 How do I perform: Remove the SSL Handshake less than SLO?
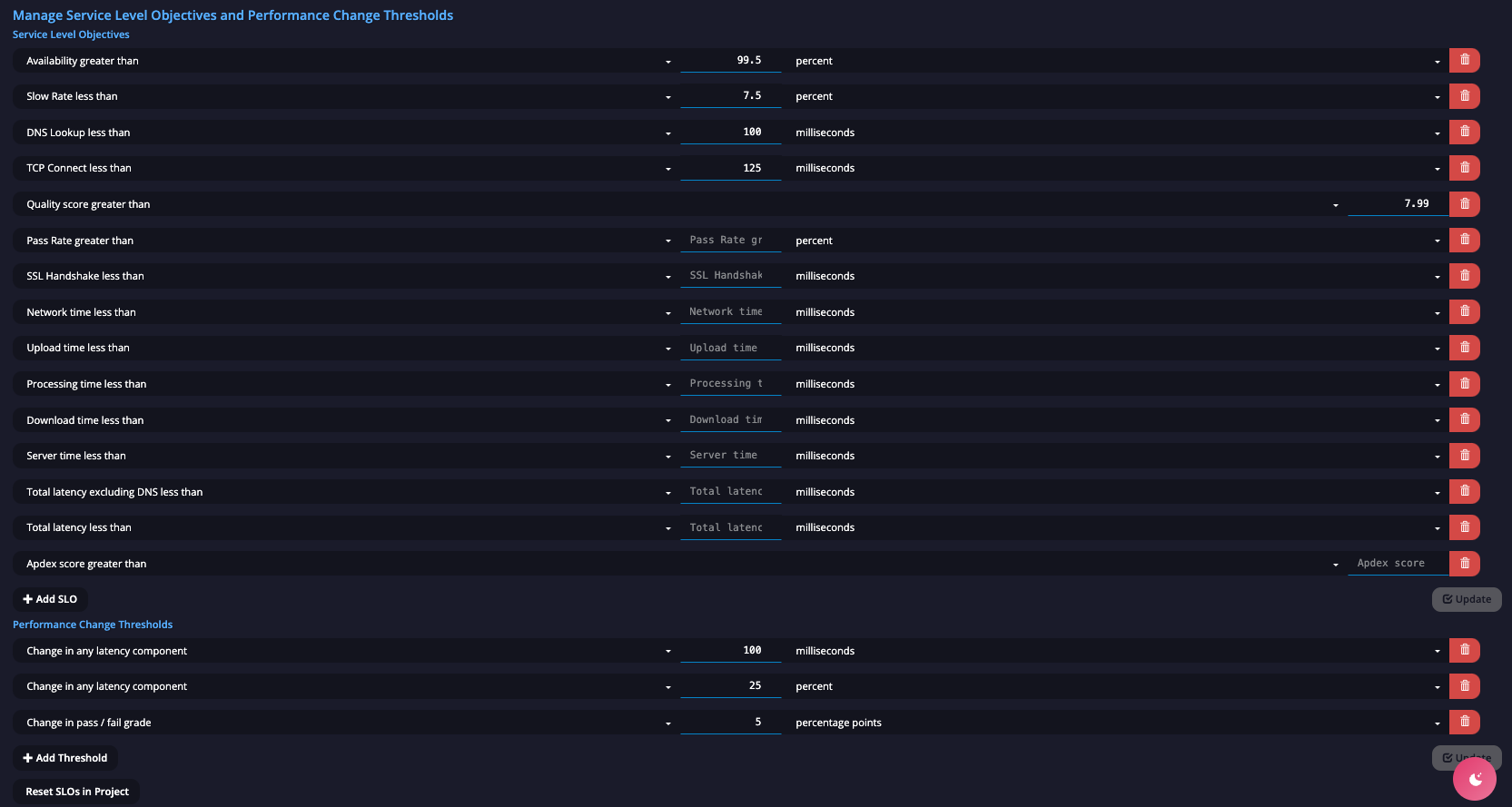click(x=1464, y=276)
